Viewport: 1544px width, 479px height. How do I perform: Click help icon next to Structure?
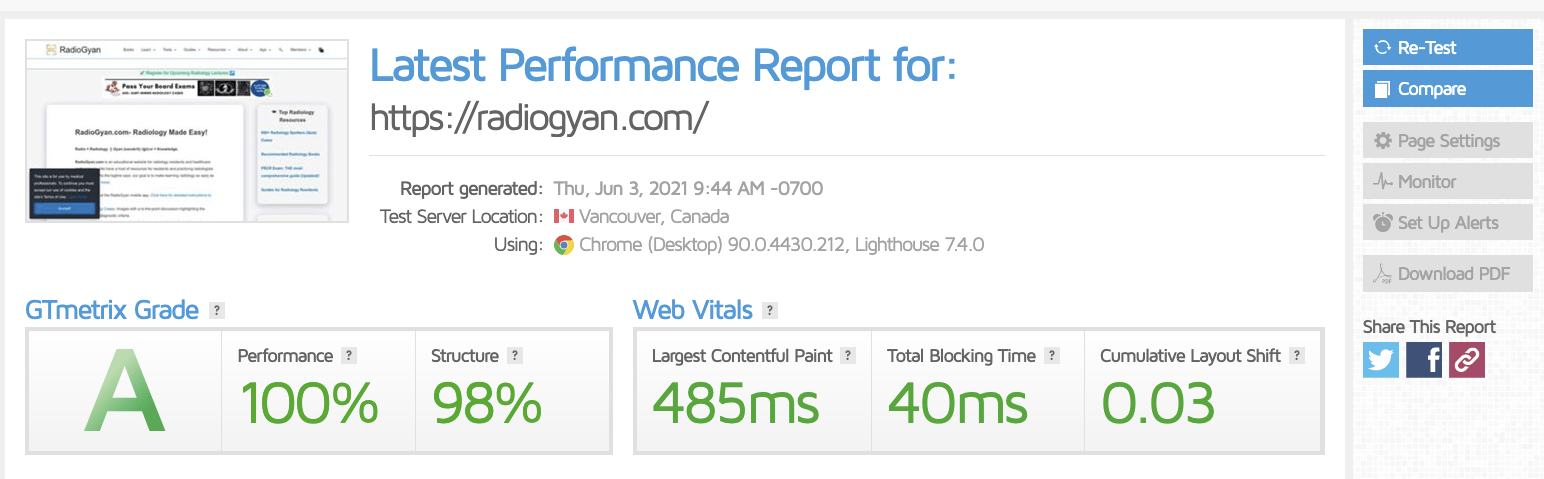click(x=515, y=356)
